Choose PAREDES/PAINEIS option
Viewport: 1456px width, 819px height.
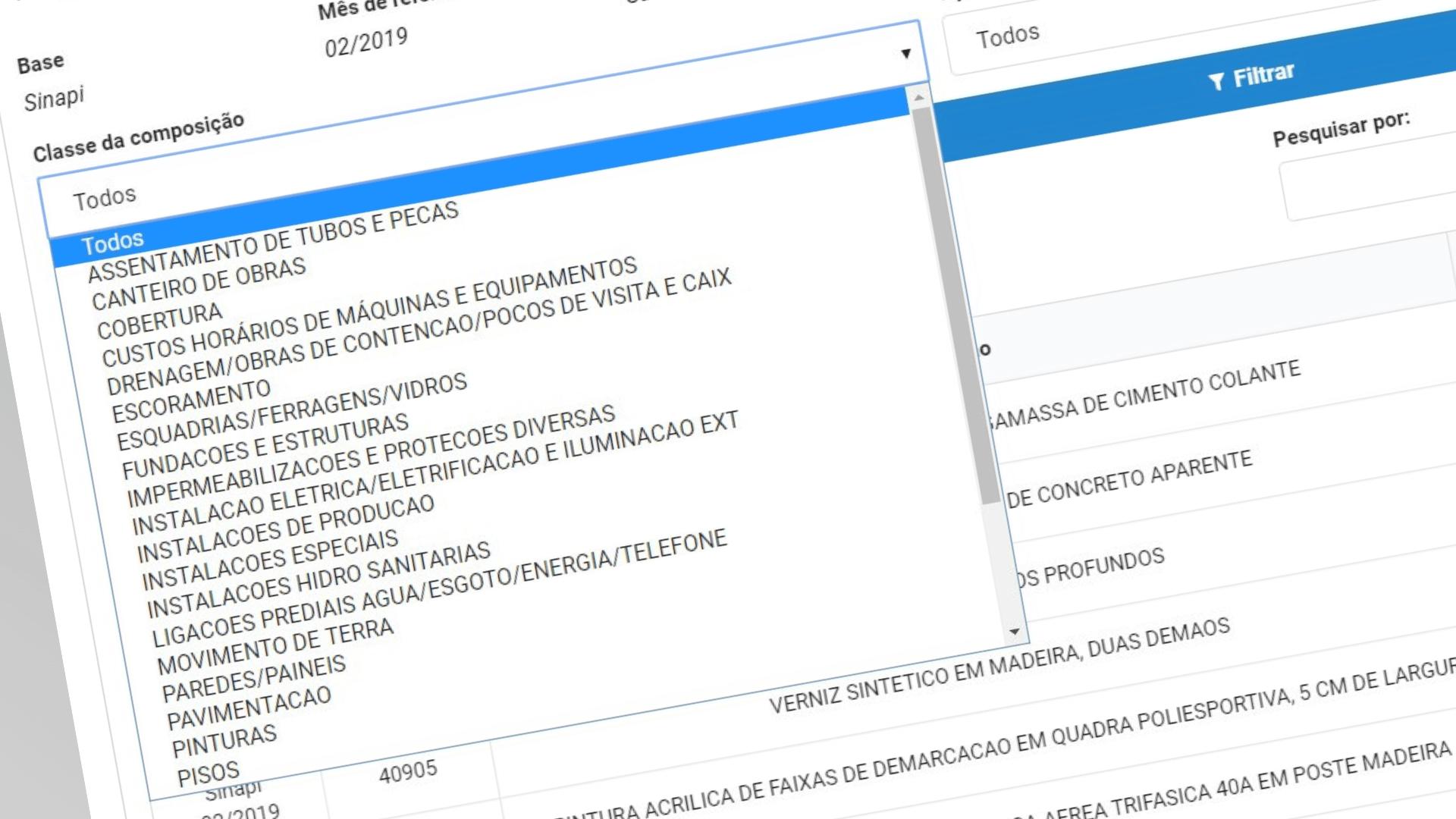pyautogui.click(x=254, y=679)
